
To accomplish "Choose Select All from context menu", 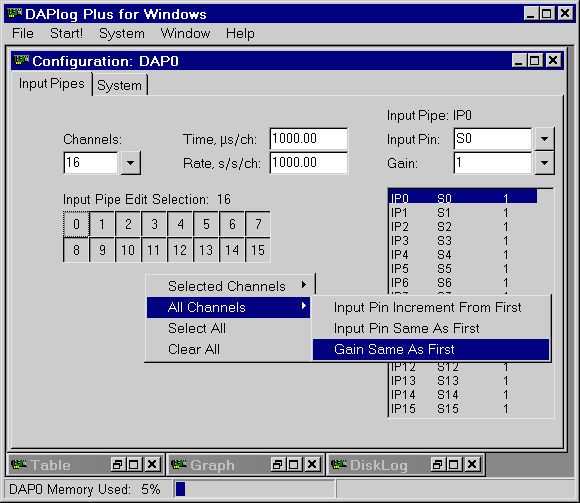I will pyautogui.click(x=228, y=328).
